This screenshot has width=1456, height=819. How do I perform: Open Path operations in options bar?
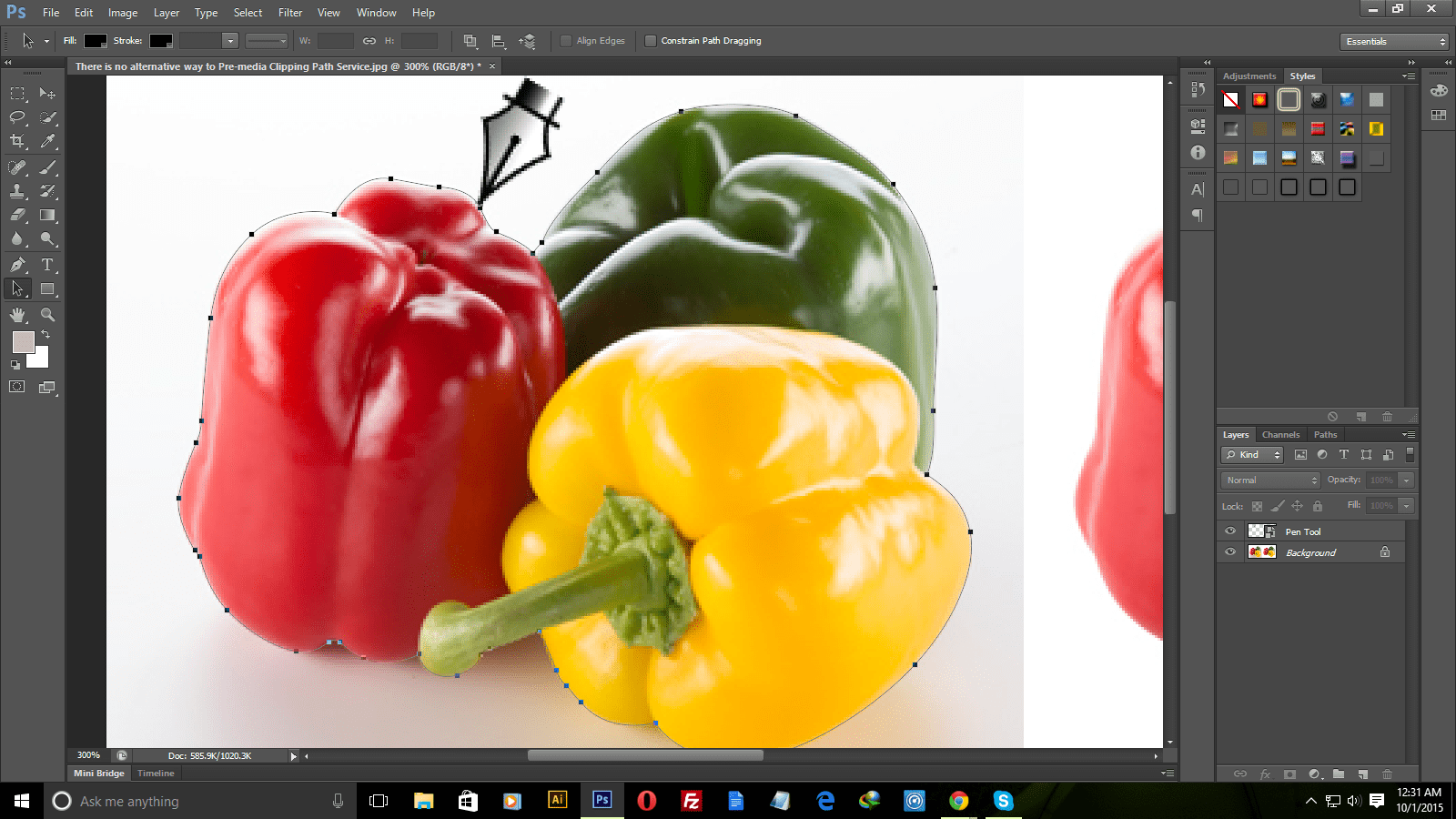(x=470, y=41)
